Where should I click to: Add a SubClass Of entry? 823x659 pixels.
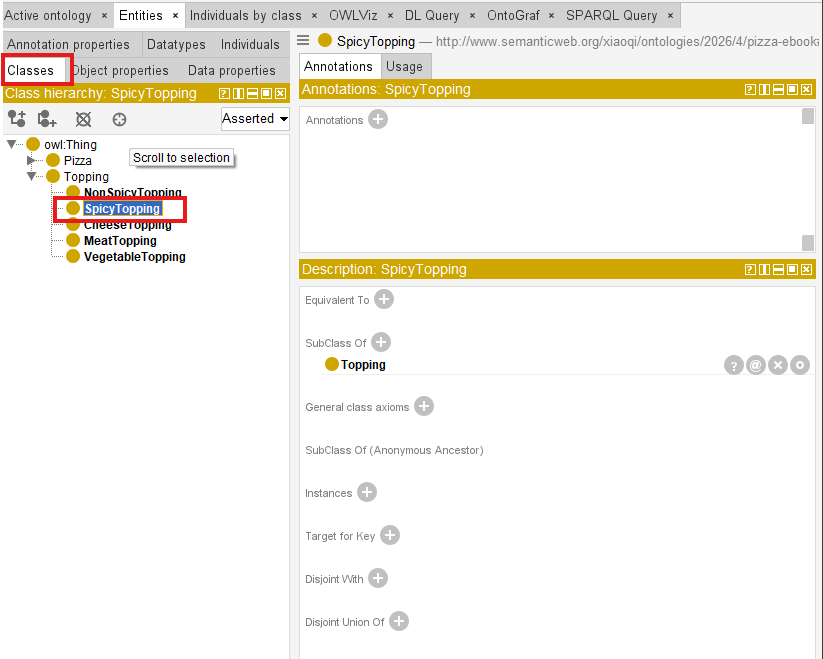point(381,342)
